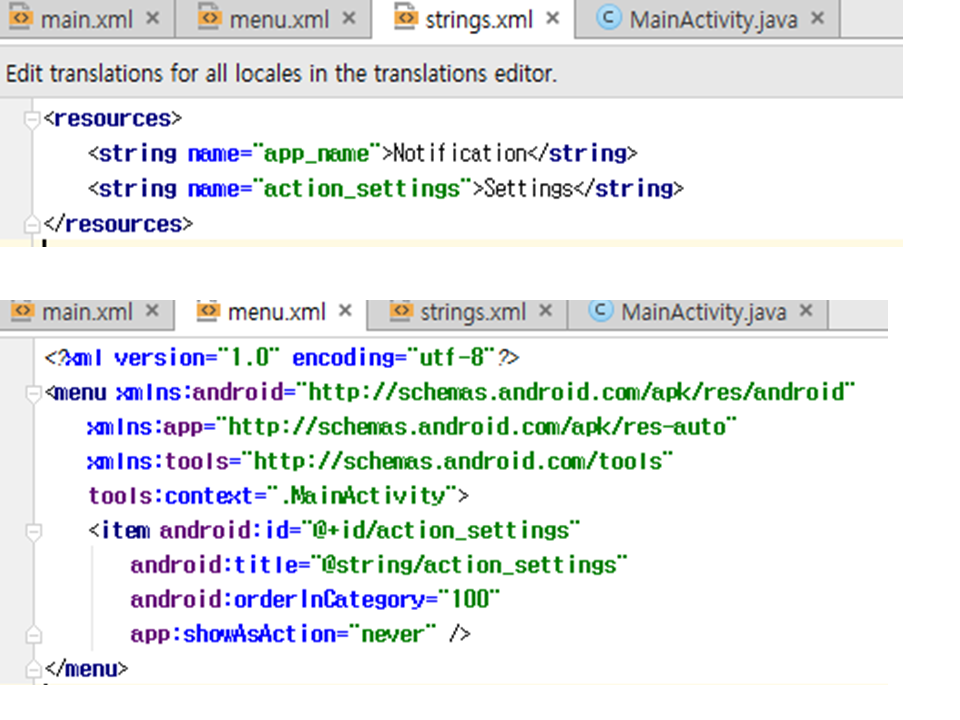960x720 pixels.
Task: Place the cursor on the android:orderInCategory value "100"
Action: [x=469, y=600]
